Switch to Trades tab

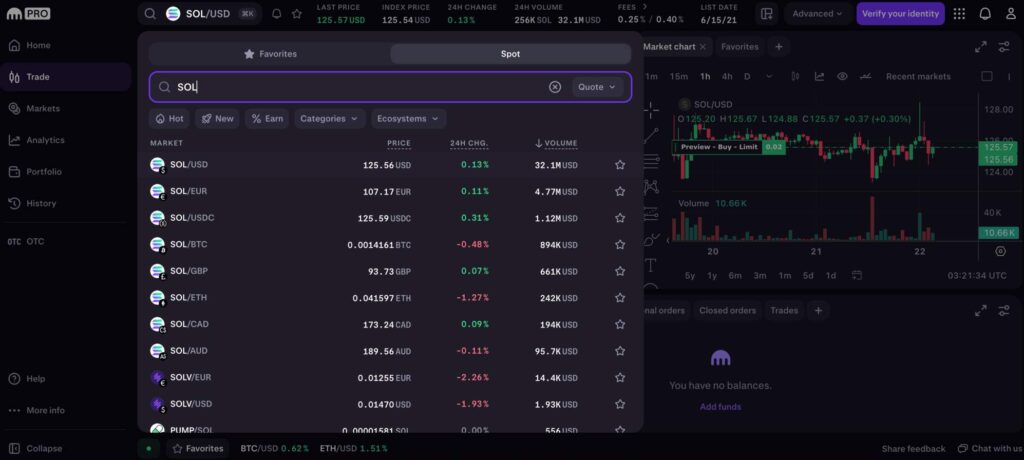[784, 310]
